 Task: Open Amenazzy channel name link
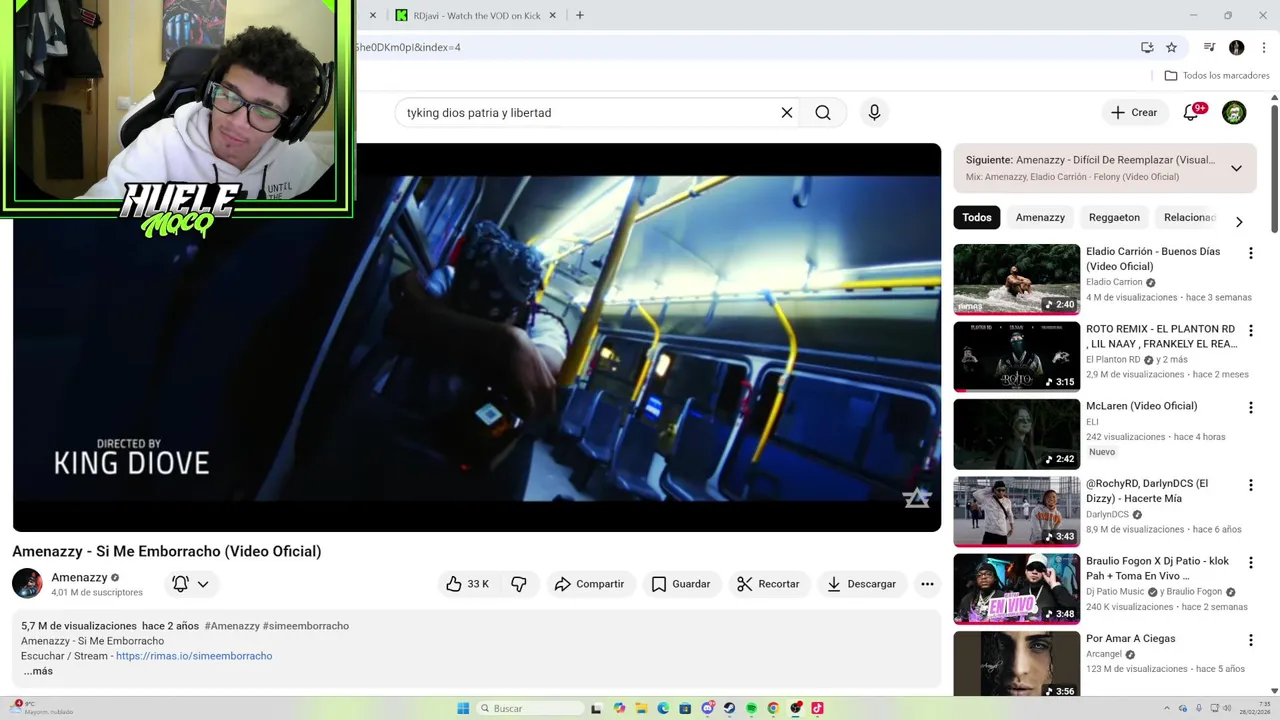(x=79, y=577)
